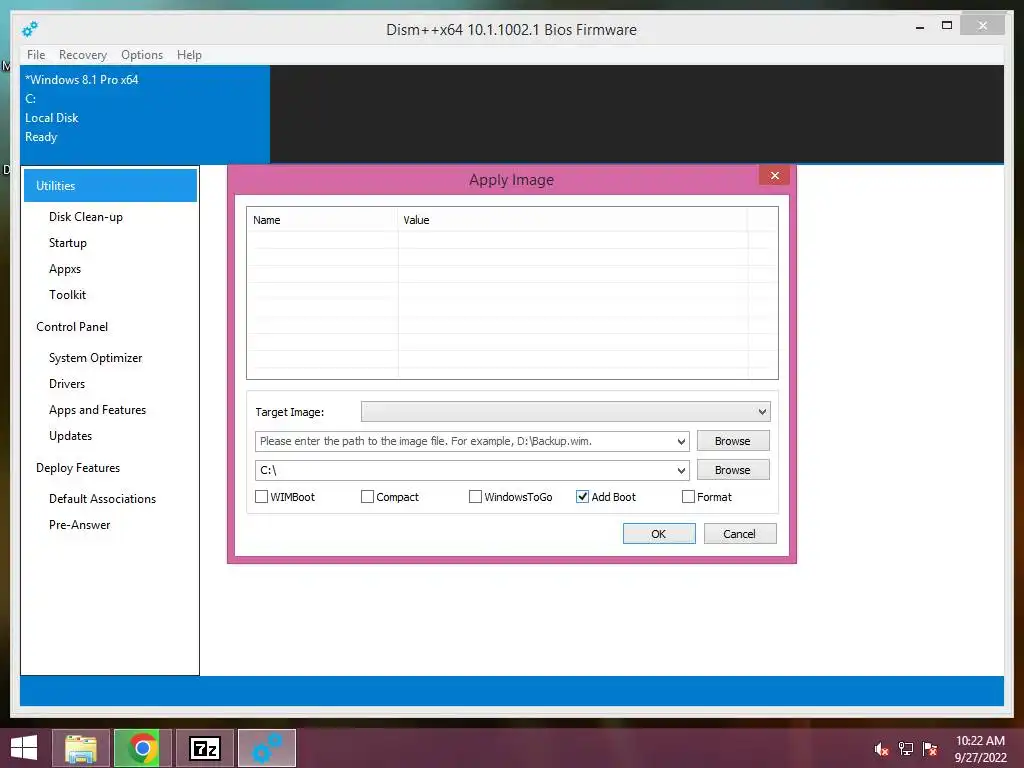Open File Explorer from the taskbar
The height and width of the screenshot is (768, 1024).
81,748
